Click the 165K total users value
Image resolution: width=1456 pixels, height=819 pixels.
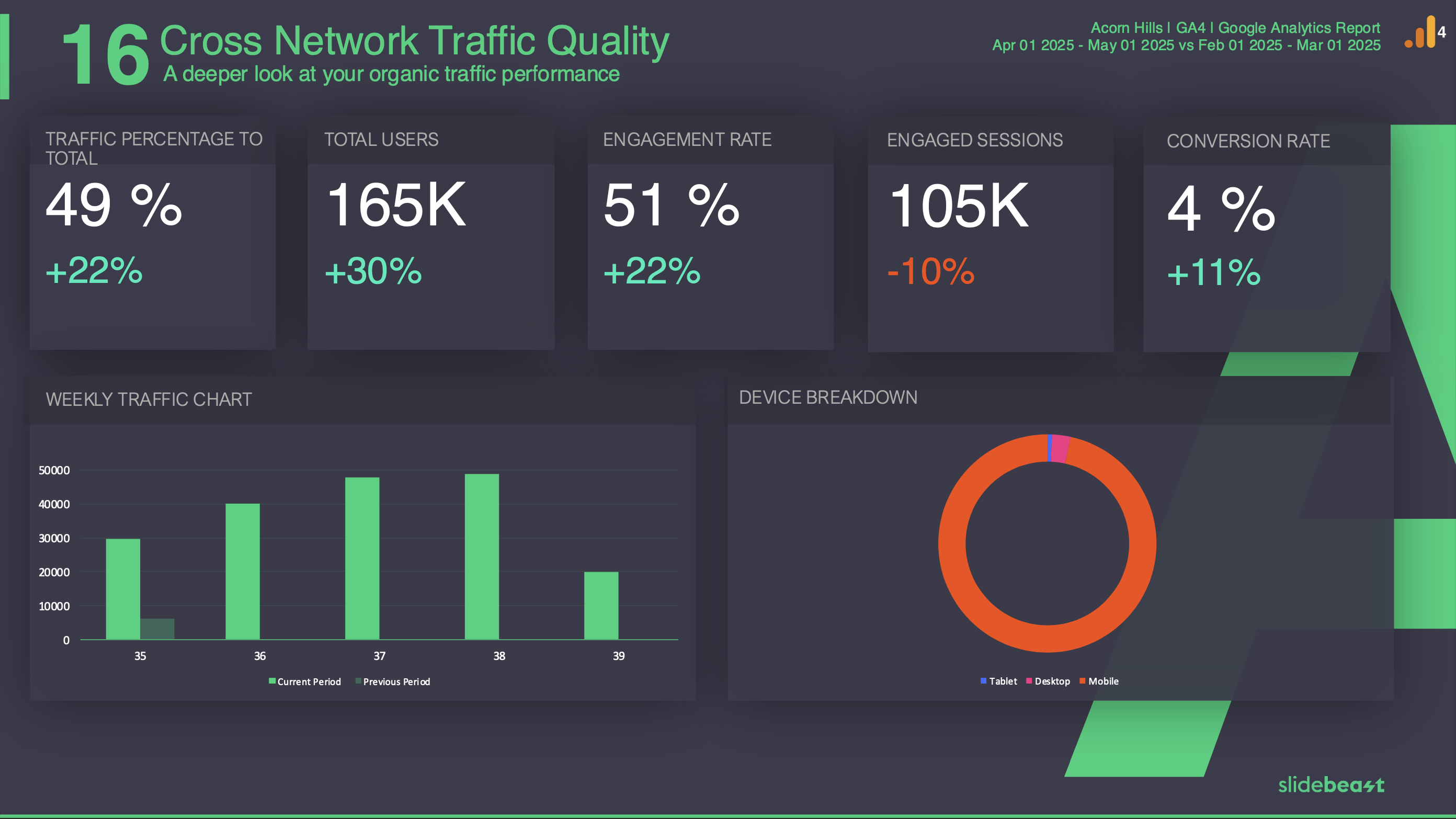click(x=397, y=205)
